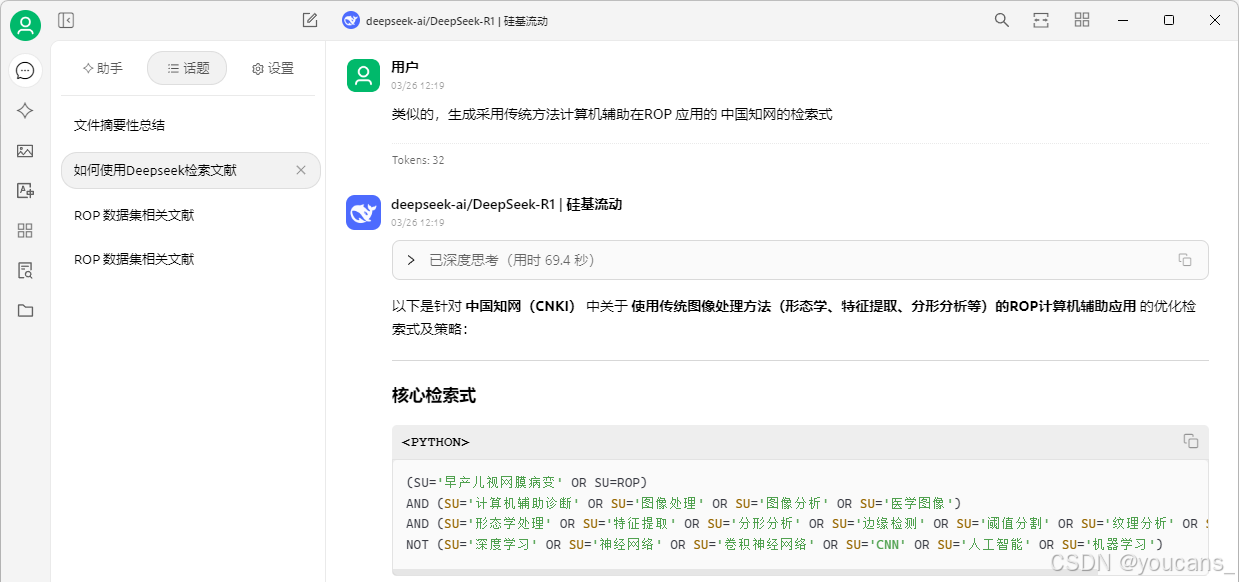Screen dimensions: 1239x582
Task: Create a new topic with pencil icon
Action: coord(310,20)
